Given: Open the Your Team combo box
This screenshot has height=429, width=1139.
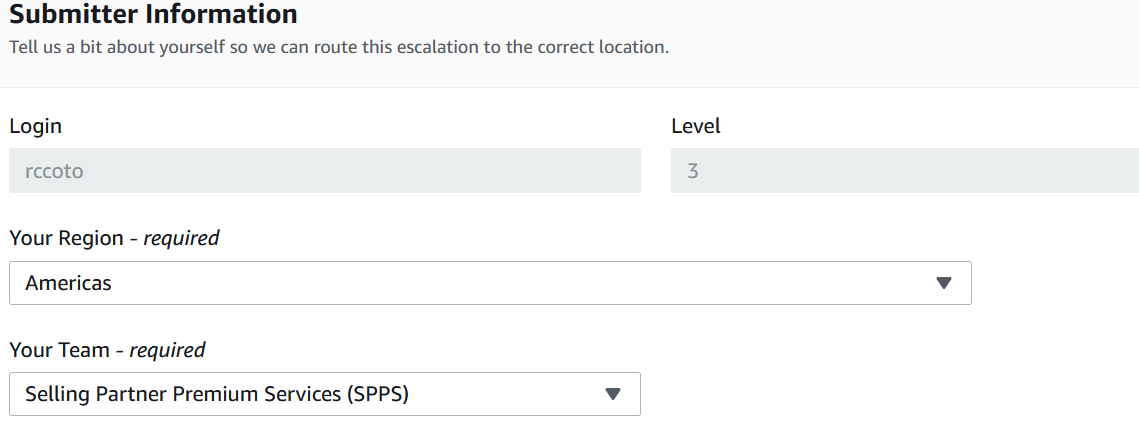Looking at the screenshot, I should pyautogui.click(x=325, y=394).
